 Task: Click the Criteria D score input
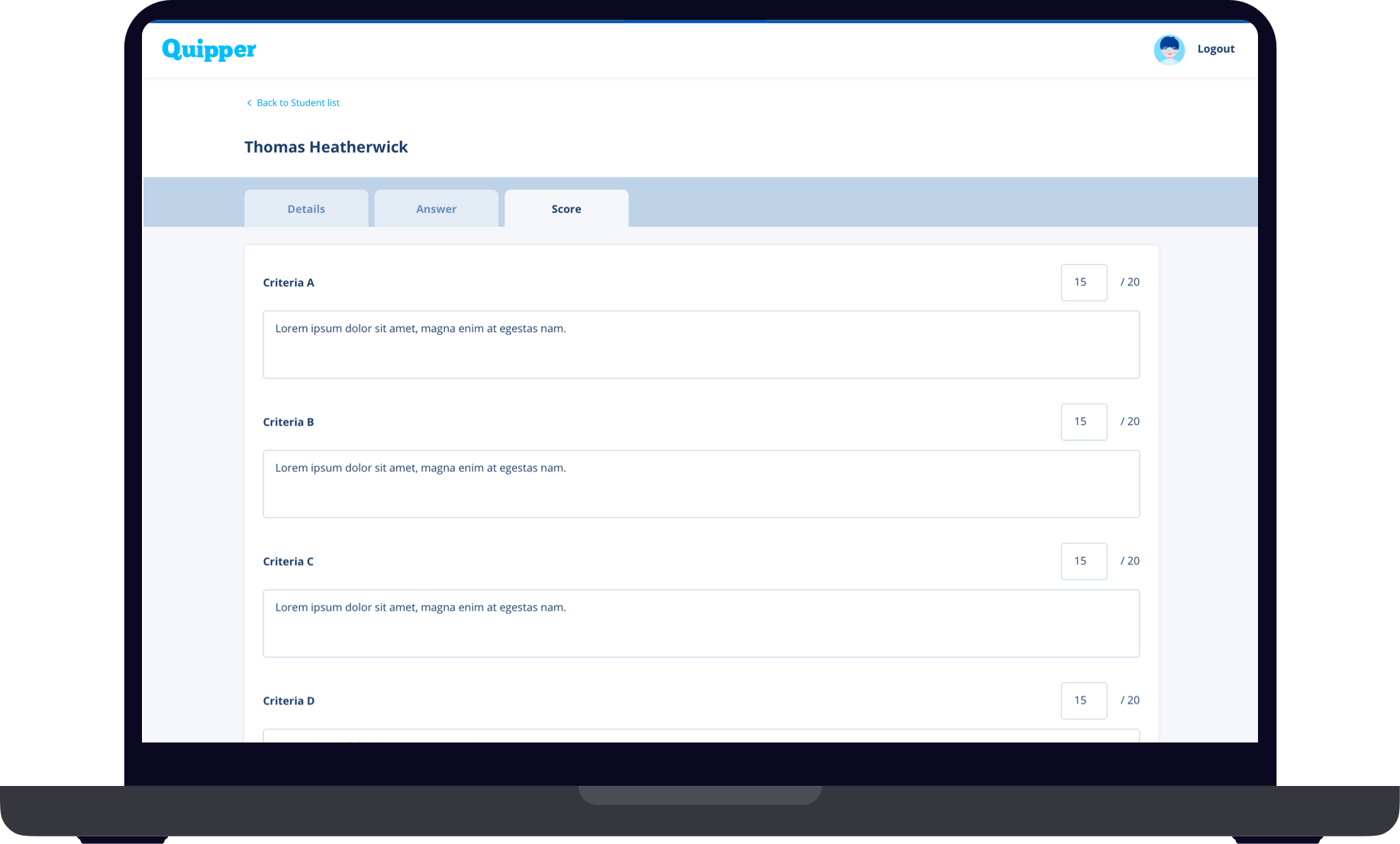(1083, 701)
